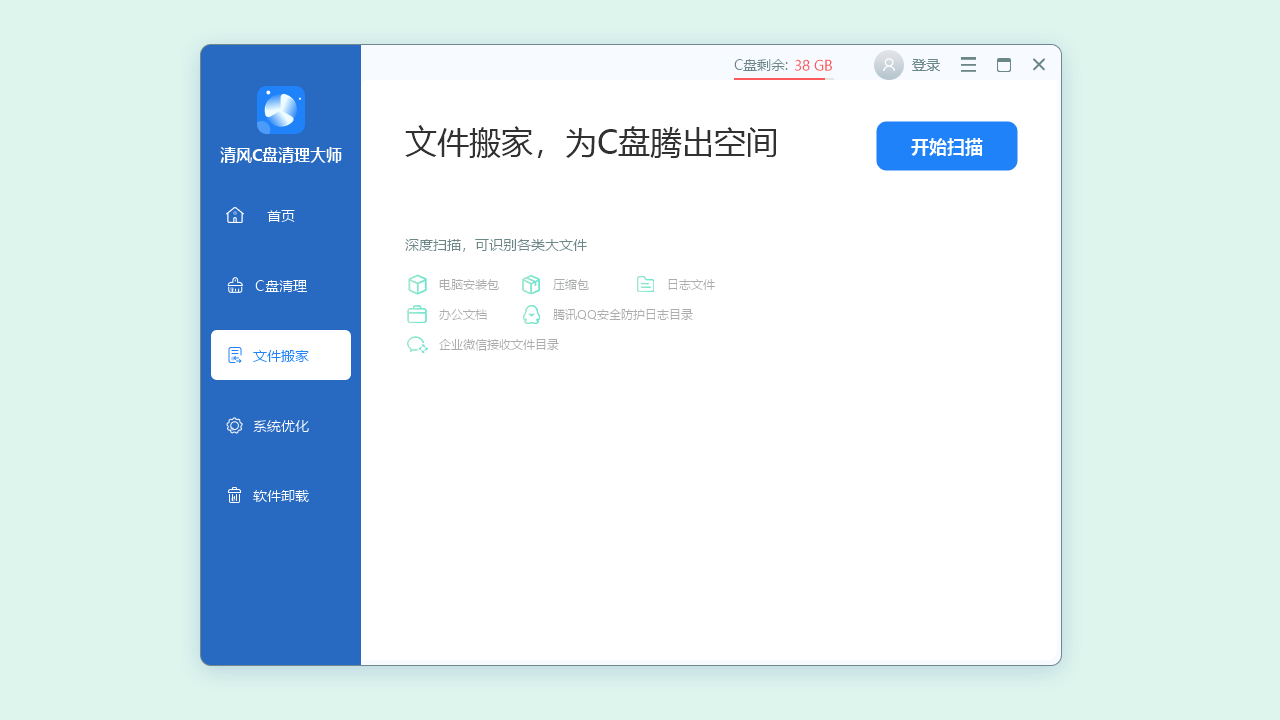Click the 登录 login link
Viewport: 1280px width, 720px height.
[x=926, y=64]
